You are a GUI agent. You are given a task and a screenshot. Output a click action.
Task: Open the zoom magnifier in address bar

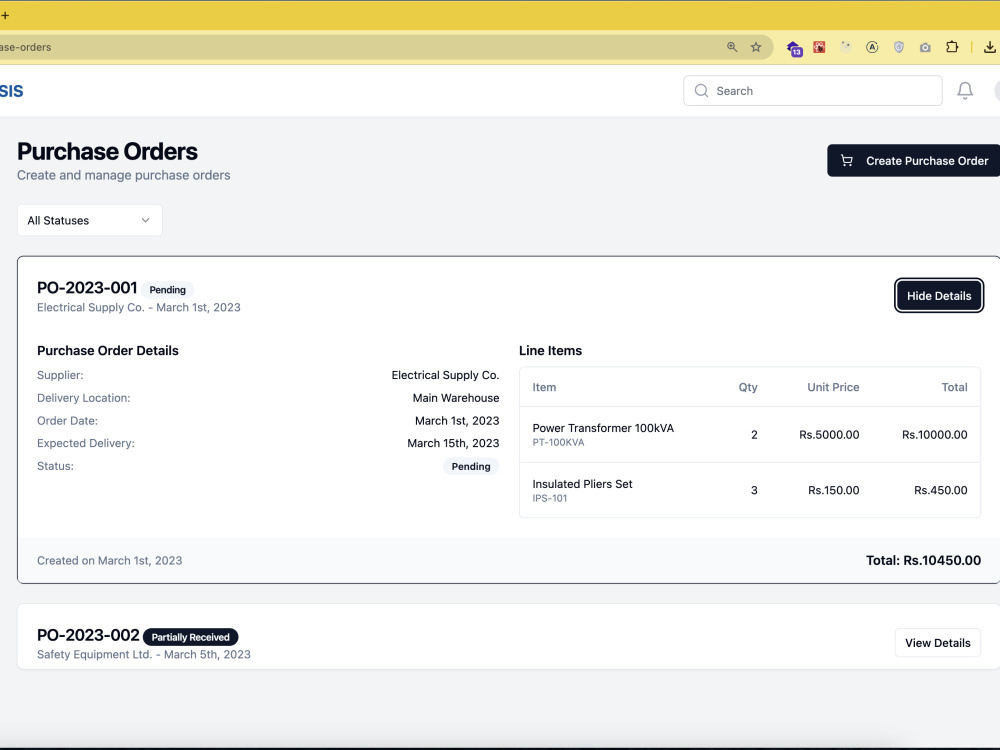732,47
